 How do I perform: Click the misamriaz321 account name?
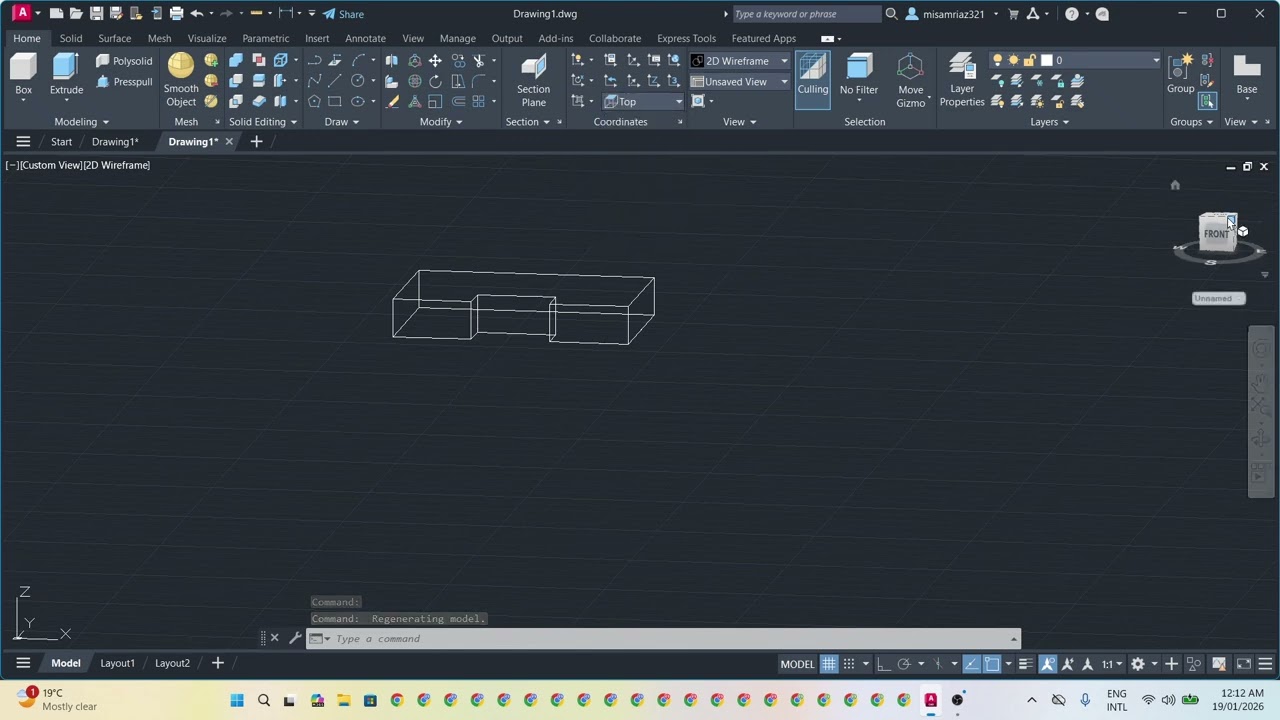point(953,14)
